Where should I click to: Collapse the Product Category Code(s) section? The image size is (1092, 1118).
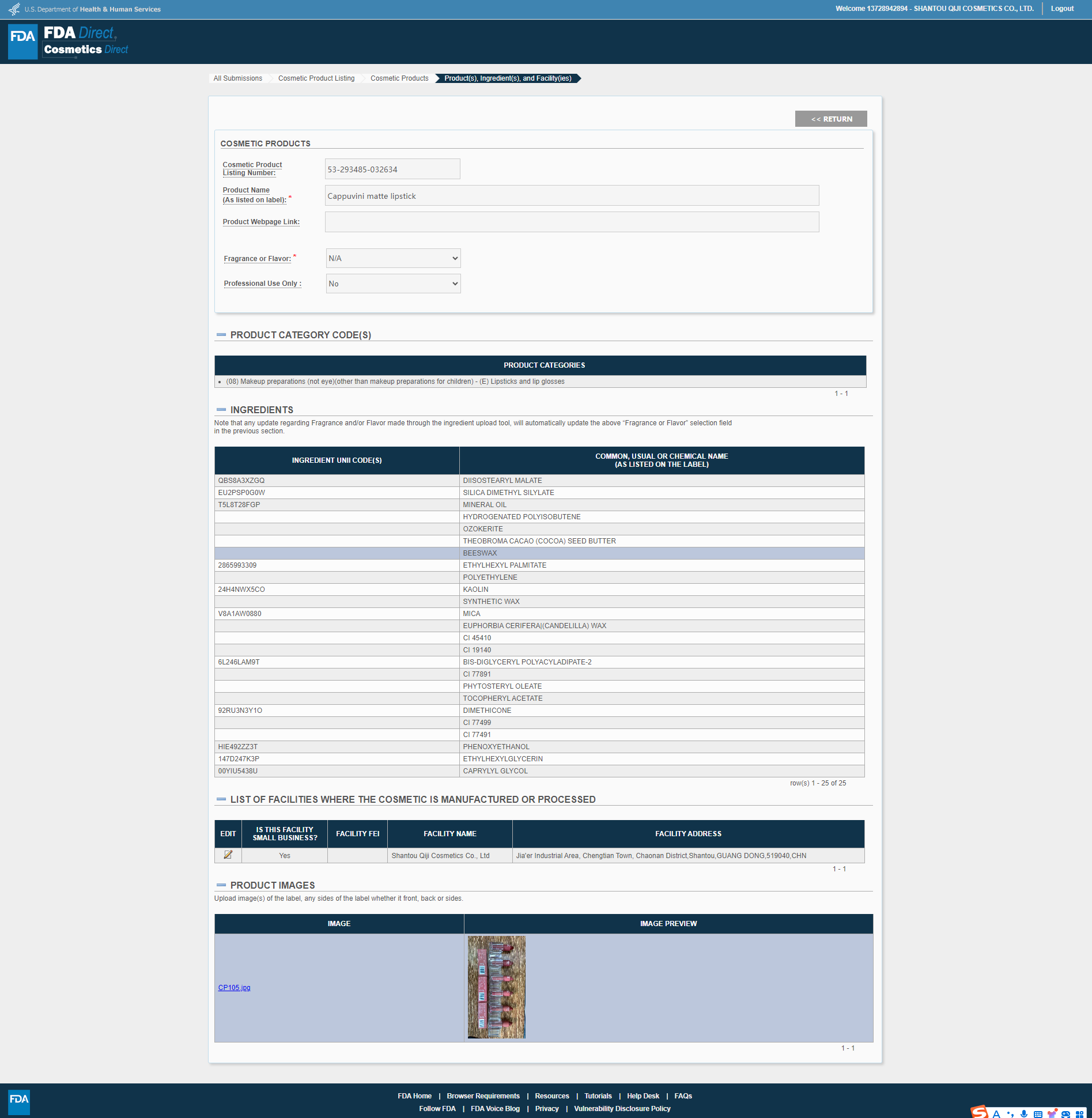click(x=221, y=335)
